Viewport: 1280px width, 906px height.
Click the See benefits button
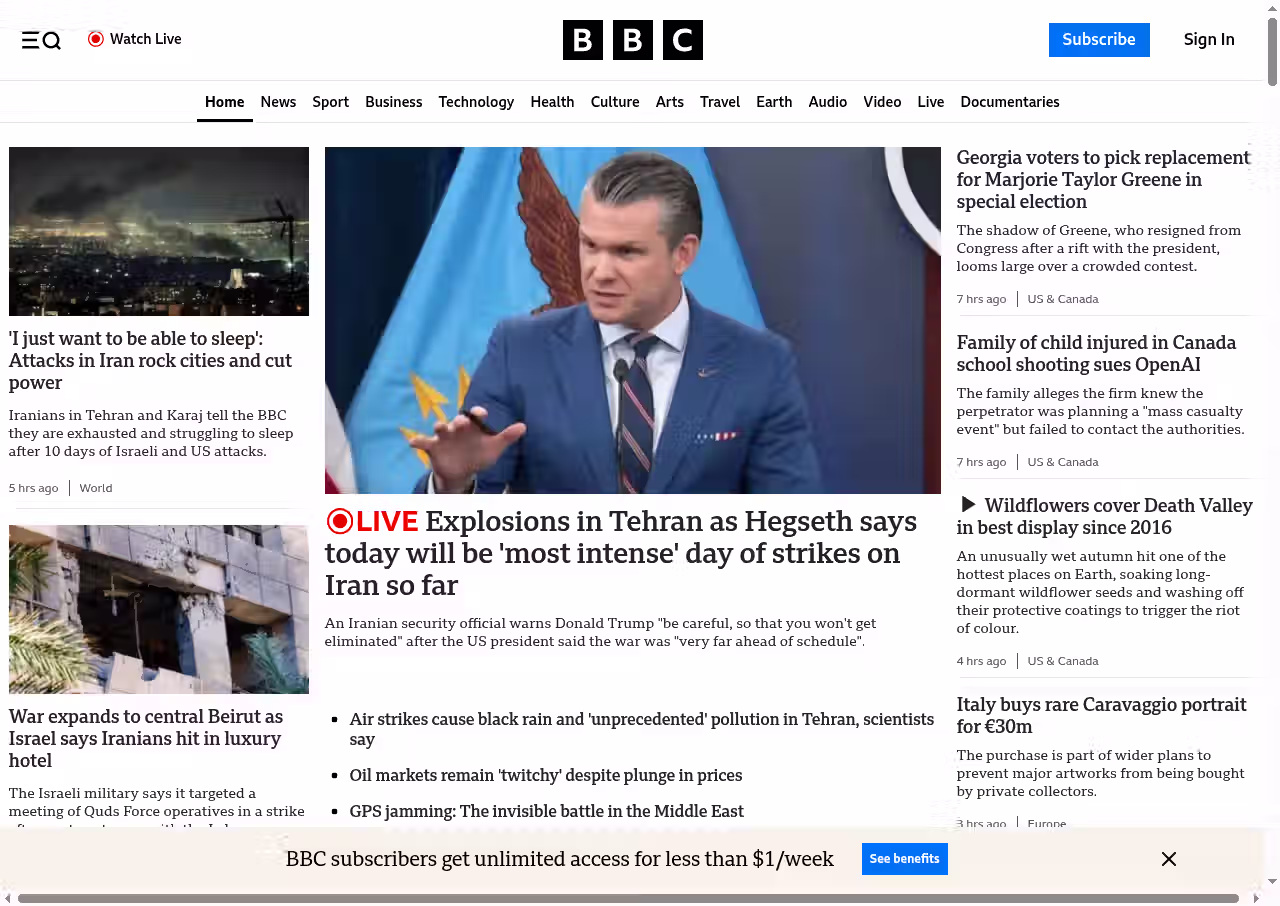pos(904,859)
